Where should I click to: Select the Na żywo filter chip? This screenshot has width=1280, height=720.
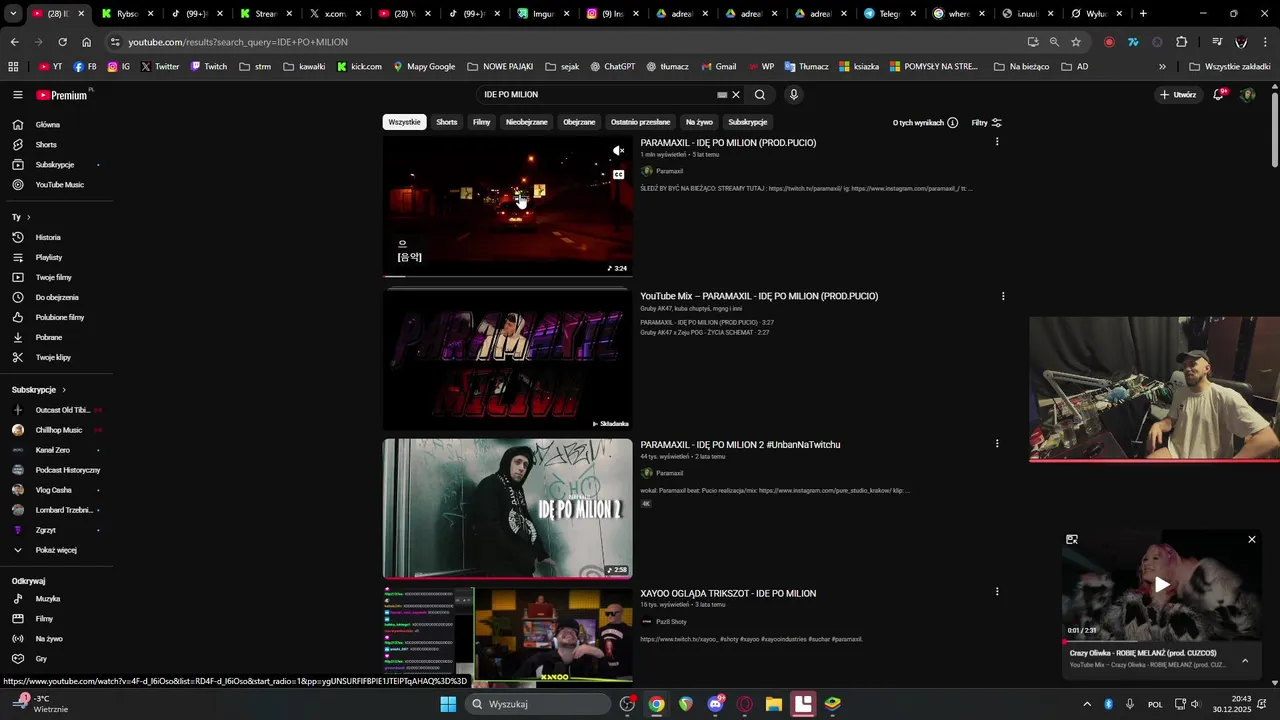(699, 122)
